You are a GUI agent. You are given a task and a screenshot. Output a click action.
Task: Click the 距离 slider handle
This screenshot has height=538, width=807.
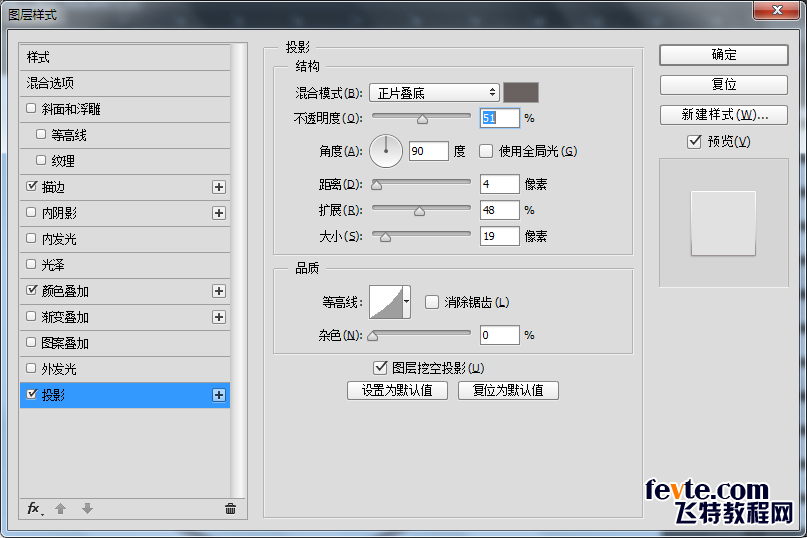[376, 185]
